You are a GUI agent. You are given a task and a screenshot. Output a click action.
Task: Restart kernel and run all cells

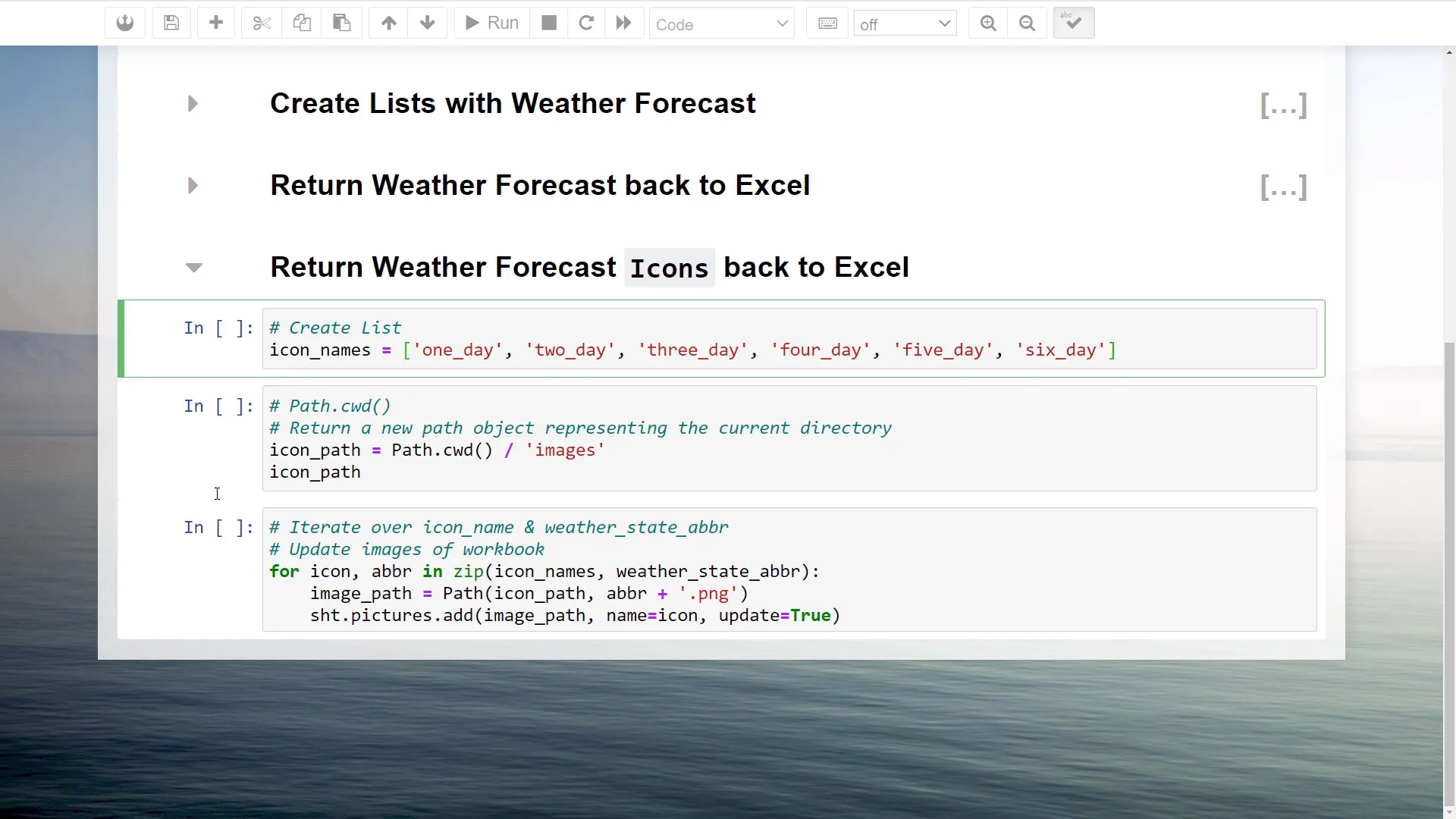click(623, 23)
